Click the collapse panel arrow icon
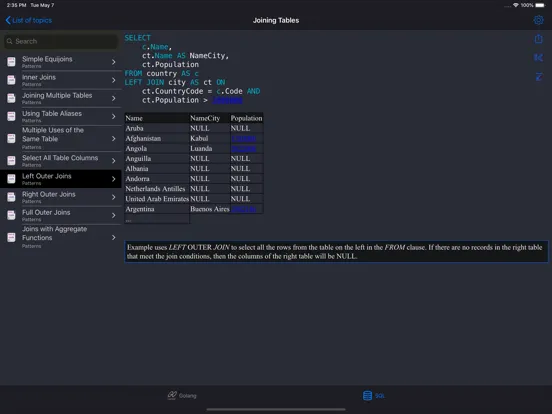Viewport: 552px width, 414px height. pos(538,57)
